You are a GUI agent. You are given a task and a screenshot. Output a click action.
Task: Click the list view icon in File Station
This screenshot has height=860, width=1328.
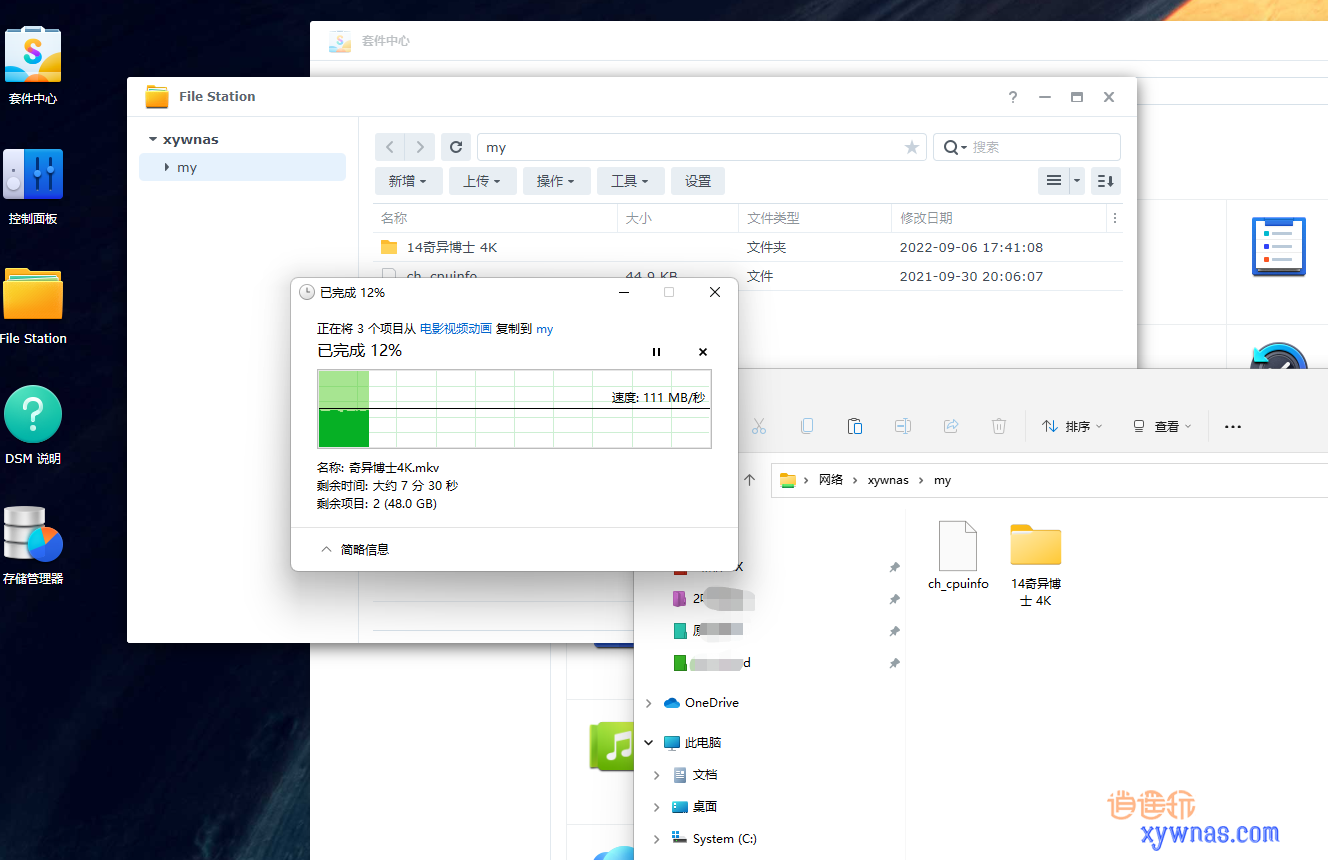coord(1053,181)
